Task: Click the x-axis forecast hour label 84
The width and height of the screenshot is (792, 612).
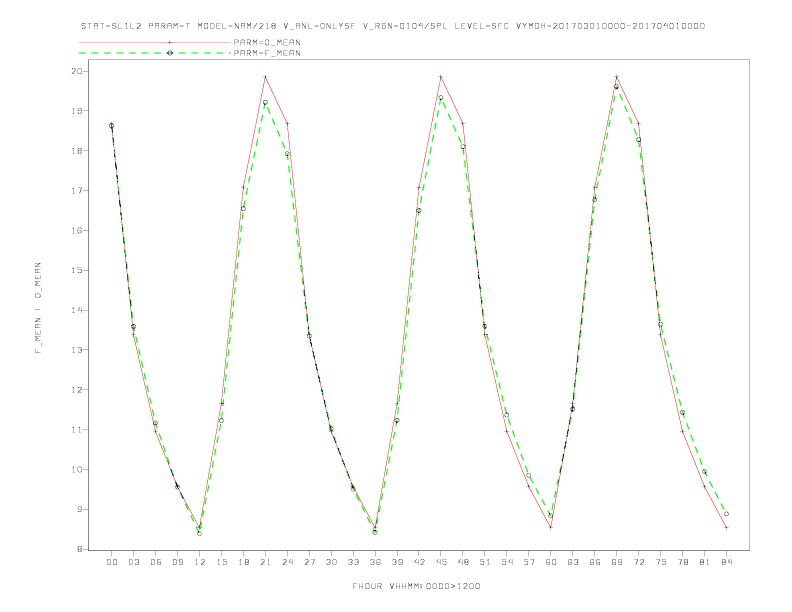Action: tap(727, 562)
